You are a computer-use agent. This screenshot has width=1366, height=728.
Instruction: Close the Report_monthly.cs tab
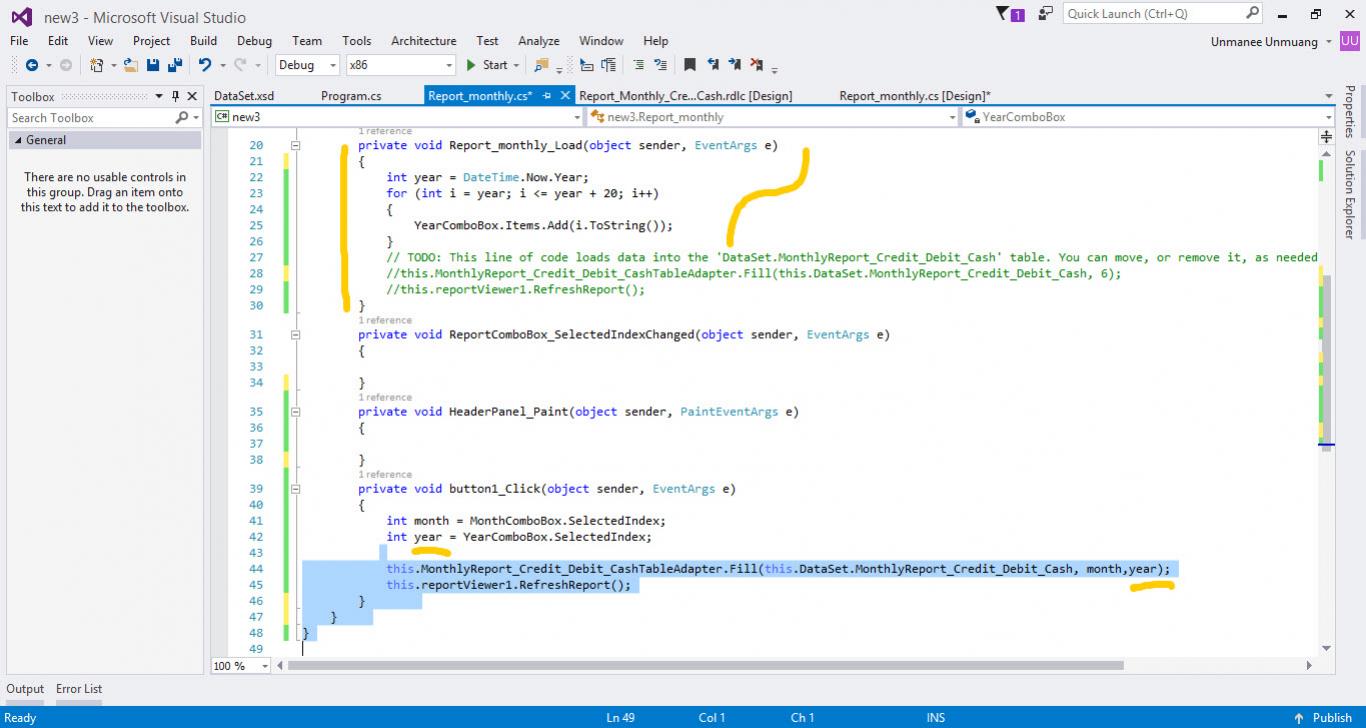pos(565,95)
